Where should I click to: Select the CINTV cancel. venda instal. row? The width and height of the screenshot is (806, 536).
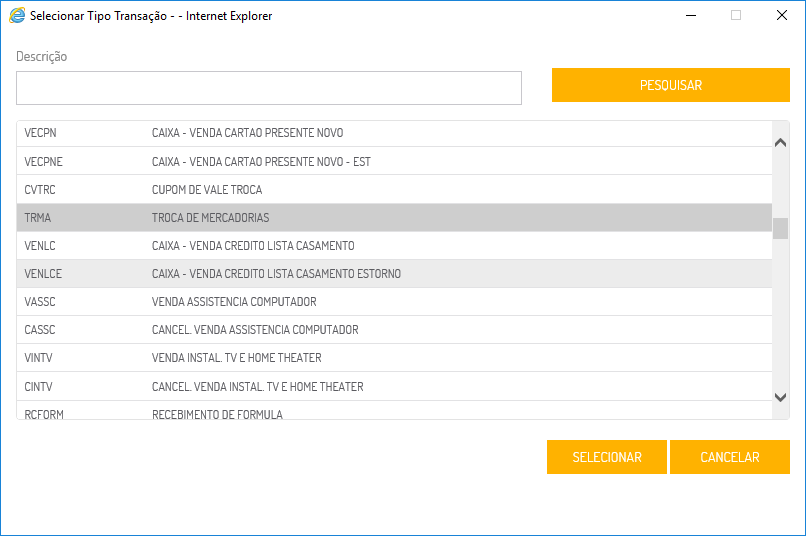click(x=394, y=386)
